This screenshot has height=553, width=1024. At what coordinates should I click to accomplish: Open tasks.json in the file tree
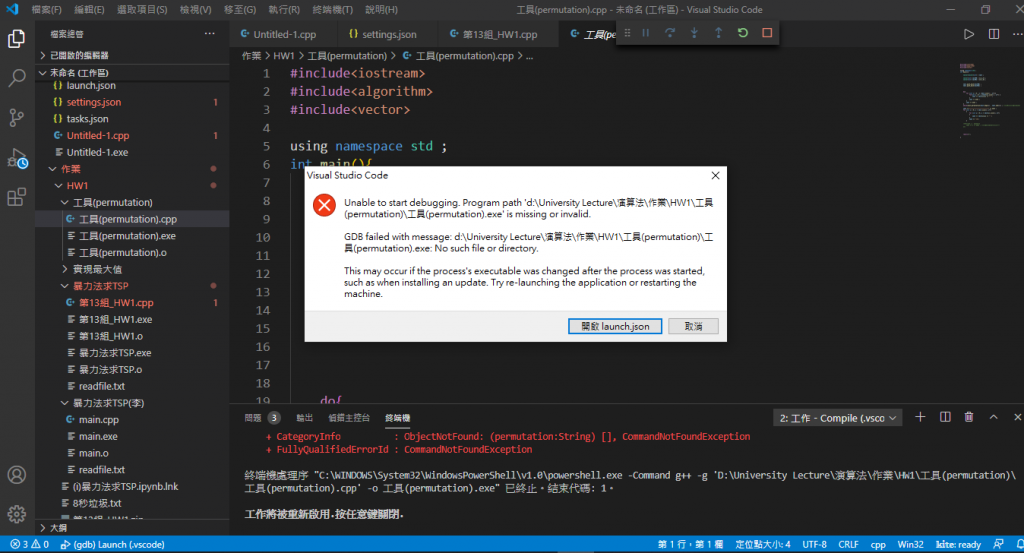134,119
